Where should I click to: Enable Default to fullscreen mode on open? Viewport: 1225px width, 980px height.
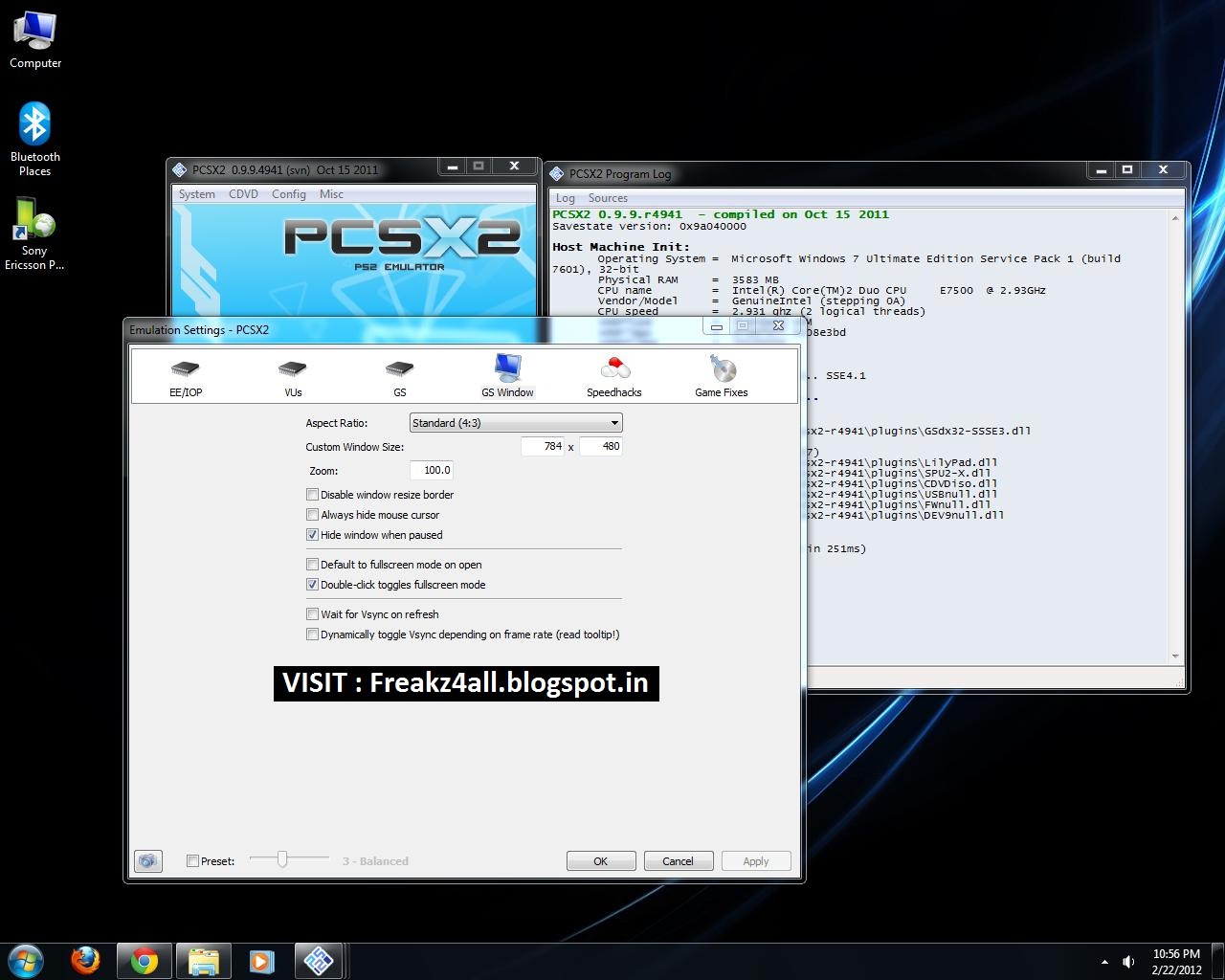[x=312, y=565]
